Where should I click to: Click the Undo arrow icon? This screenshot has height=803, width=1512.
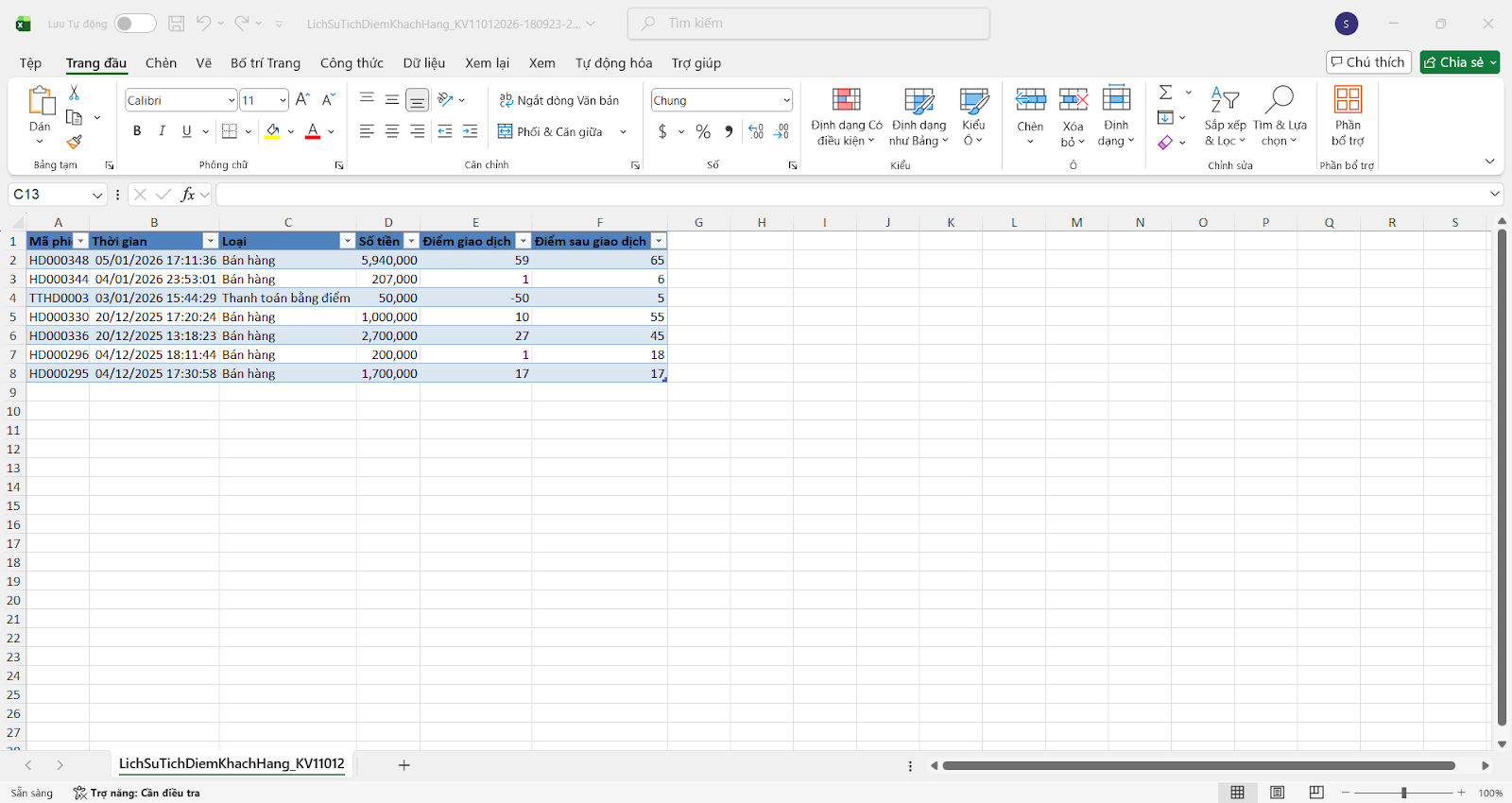(203, 24)
